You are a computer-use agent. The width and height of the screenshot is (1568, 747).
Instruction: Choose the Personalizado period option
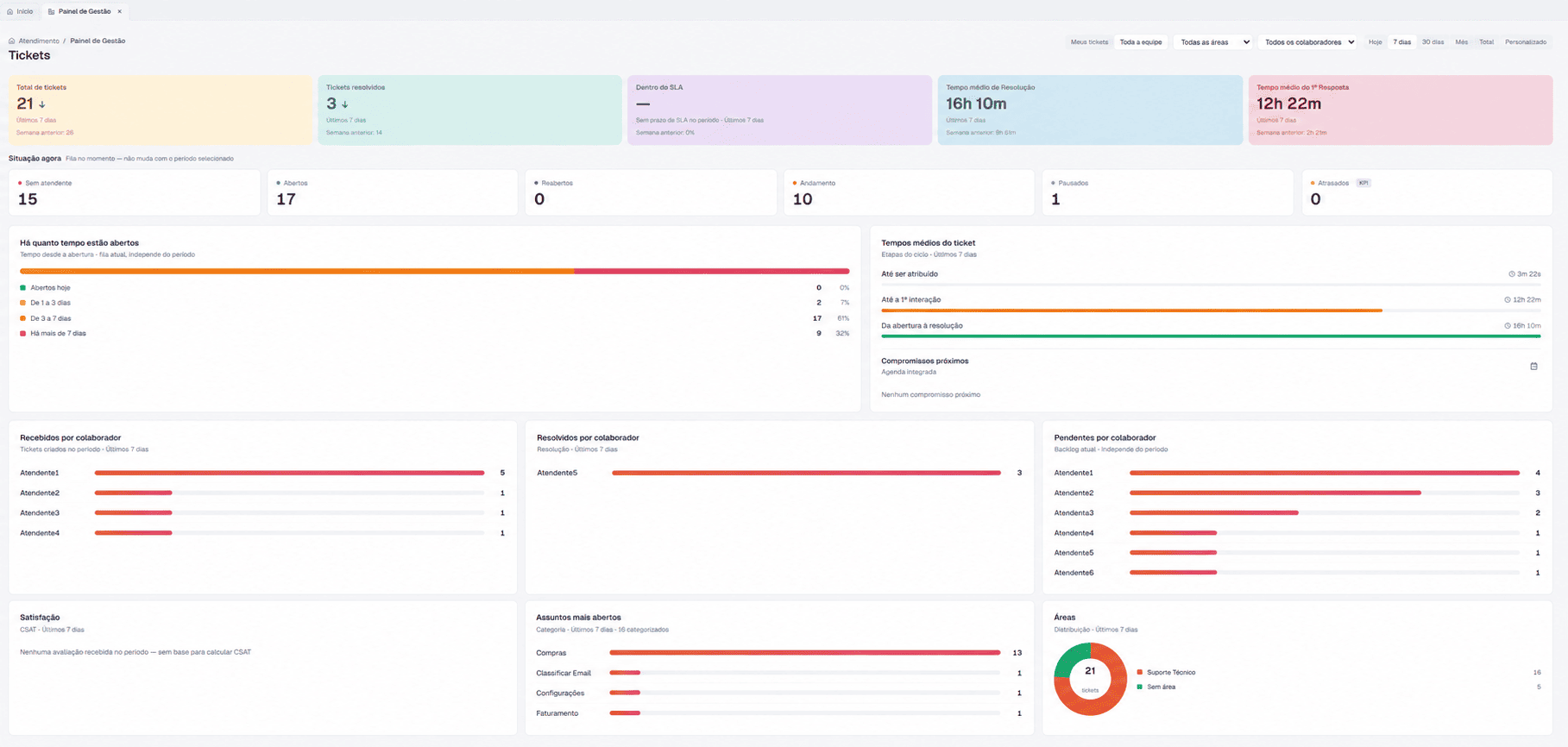click(x=1526, y=42)
